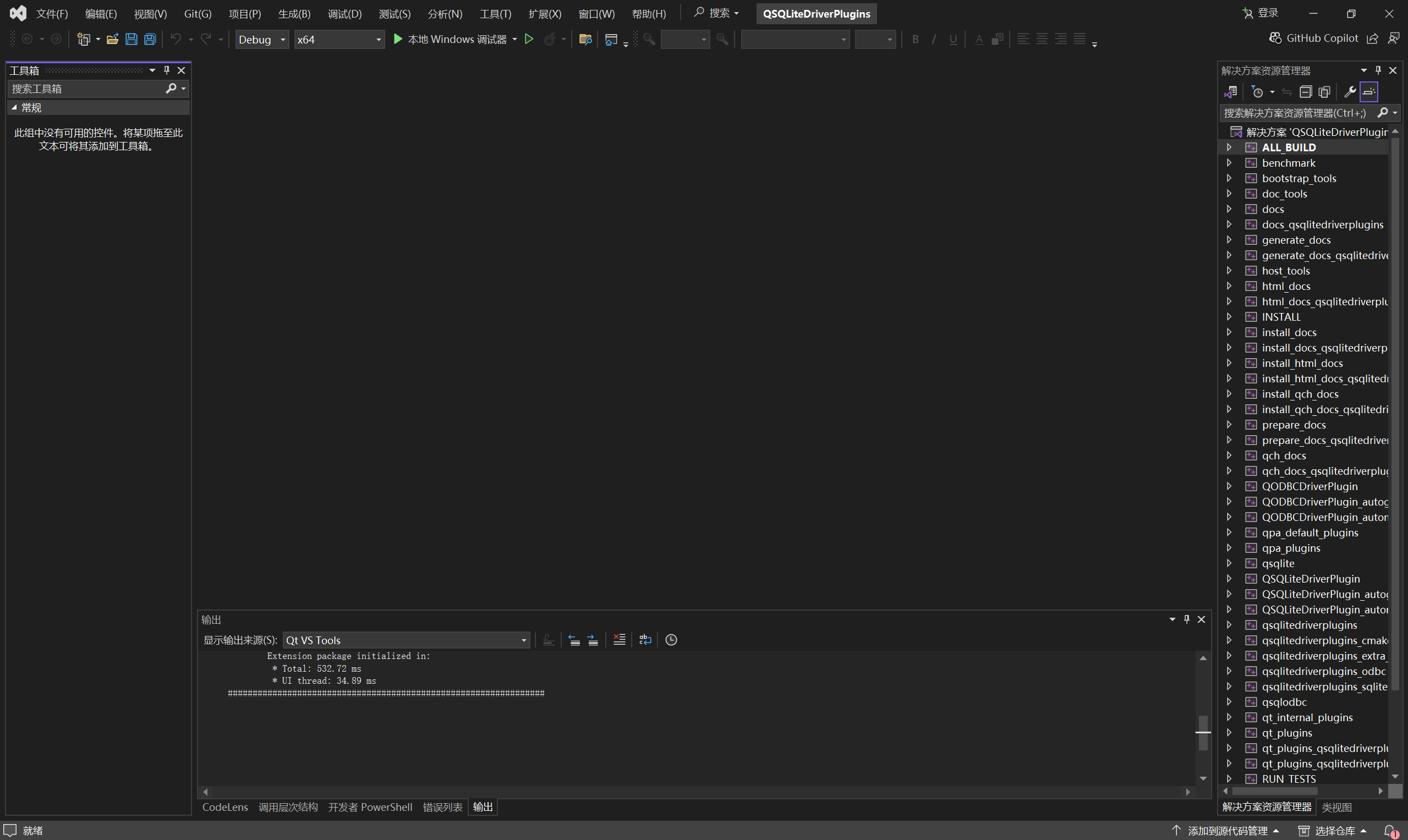
Task: Expand the QSQLiteDriverPlugin project node
Action: pyautogui.click(x=1229, y=578)
